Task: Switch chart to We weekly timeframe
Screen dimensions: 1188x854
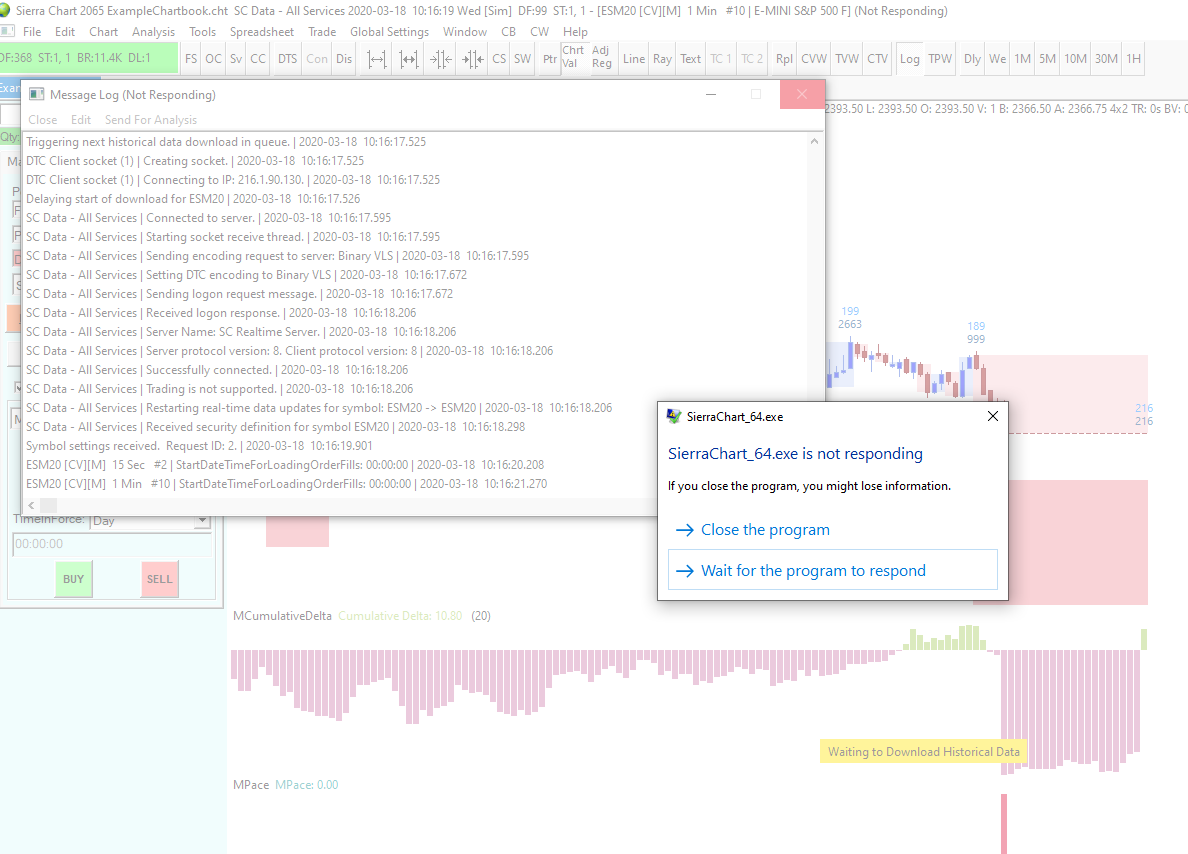Action: [998, 58]
